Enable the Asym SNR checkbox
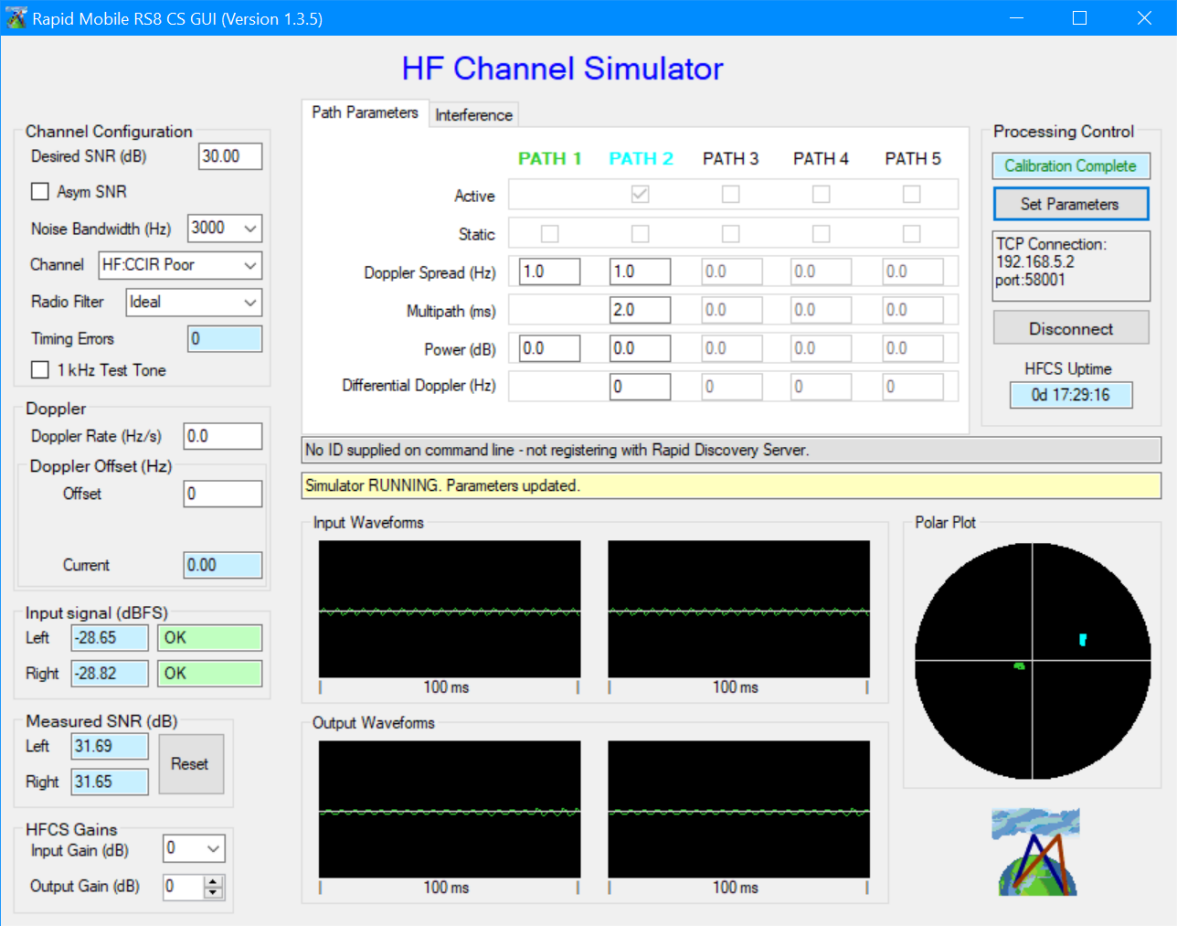Screen dimensions: 1177x926 click(x=40, y=191)
